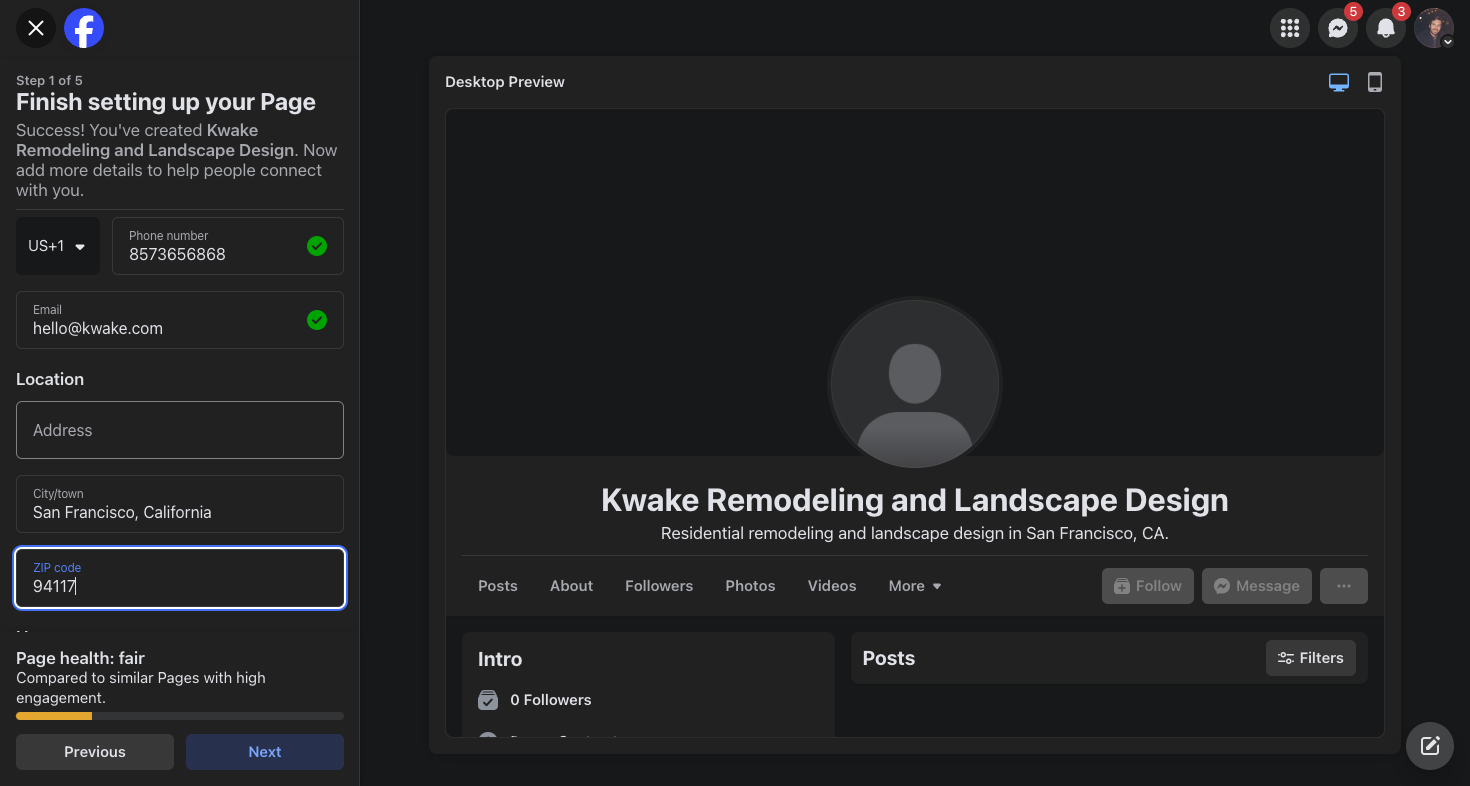
Task: Open the notifications bell
Action: [x=1386, y=28]
